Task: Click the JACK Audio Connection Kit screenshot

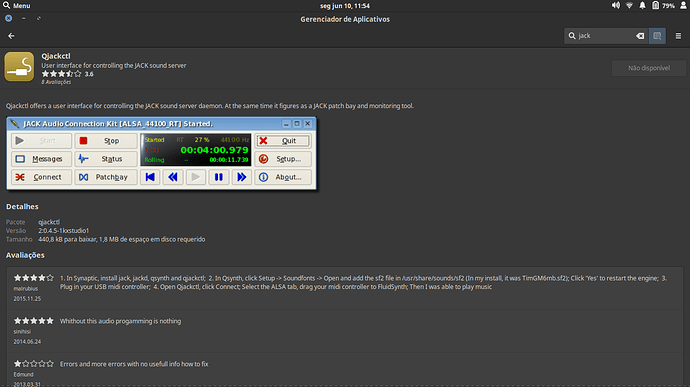Action: [161, 153]
